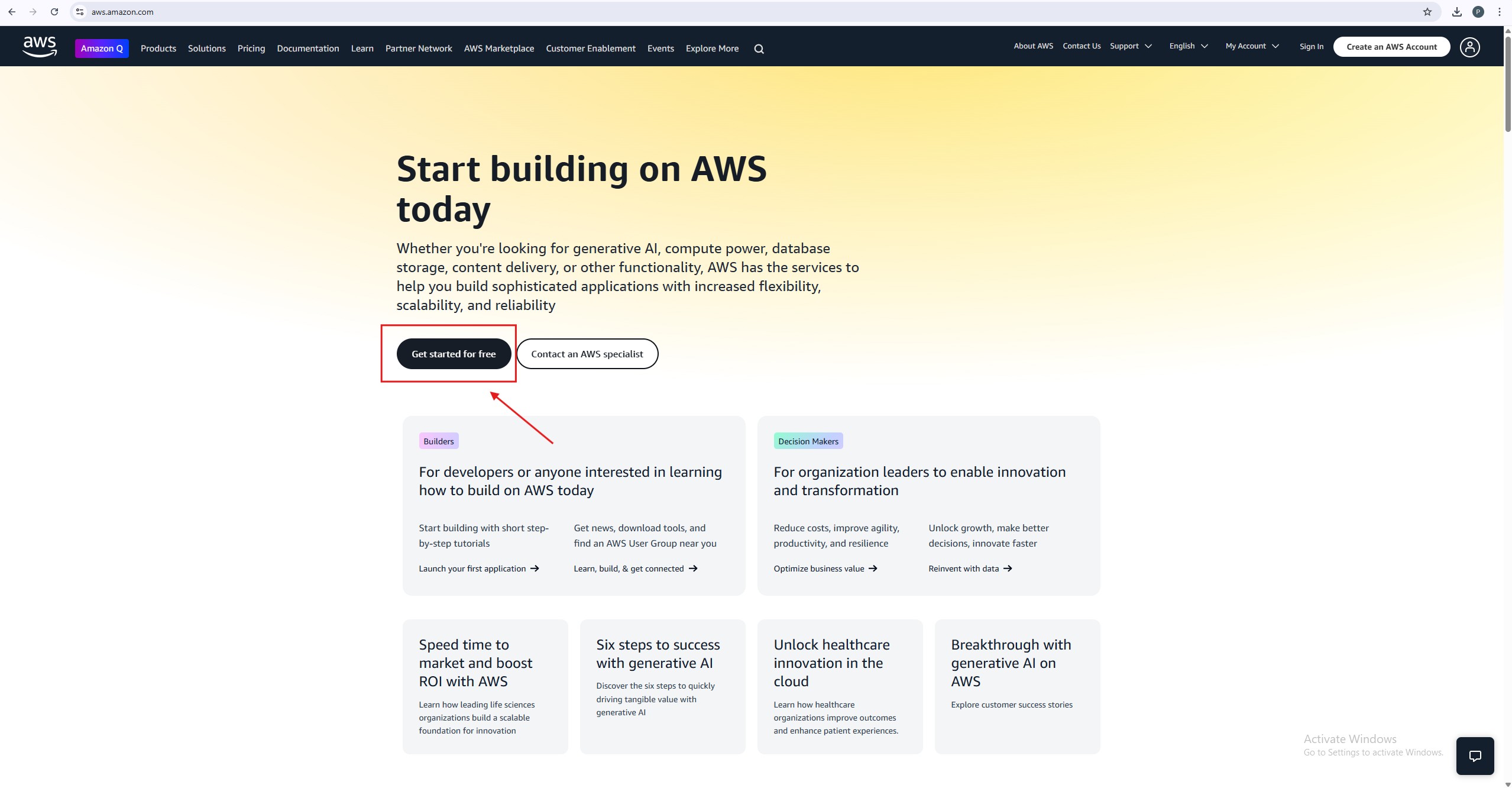This screenshot has height=788, width=1512.
Task: Expand the English language dropdown
Action: coord(1188,46)
